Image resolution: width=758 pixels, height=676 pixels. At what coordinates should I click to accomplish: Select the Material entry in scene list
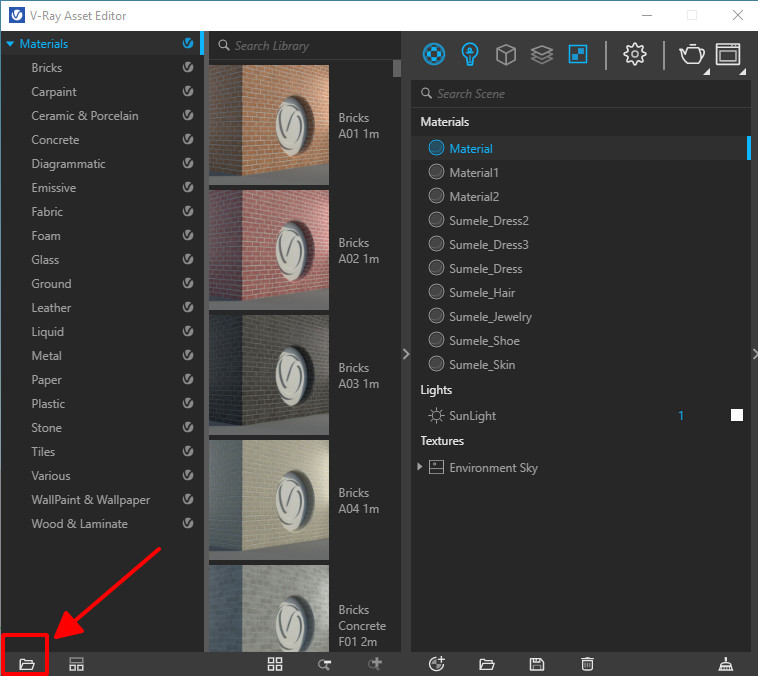(x=581, y=148)
